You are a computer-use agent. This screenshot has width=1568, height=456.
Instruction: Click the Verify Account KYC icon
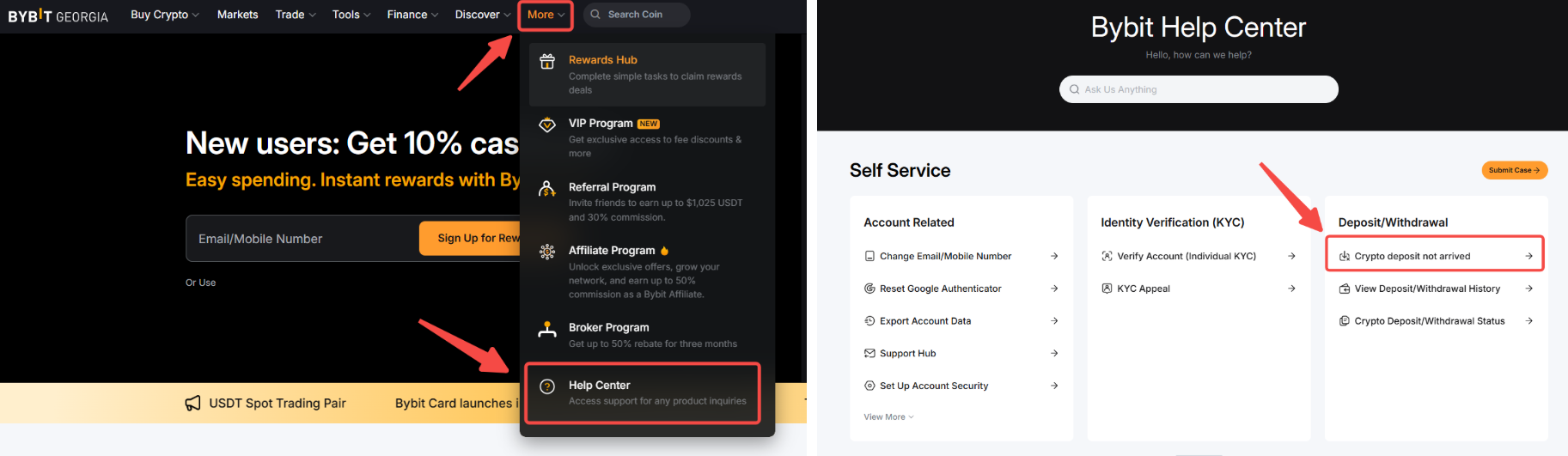[x=1107, y=256]
